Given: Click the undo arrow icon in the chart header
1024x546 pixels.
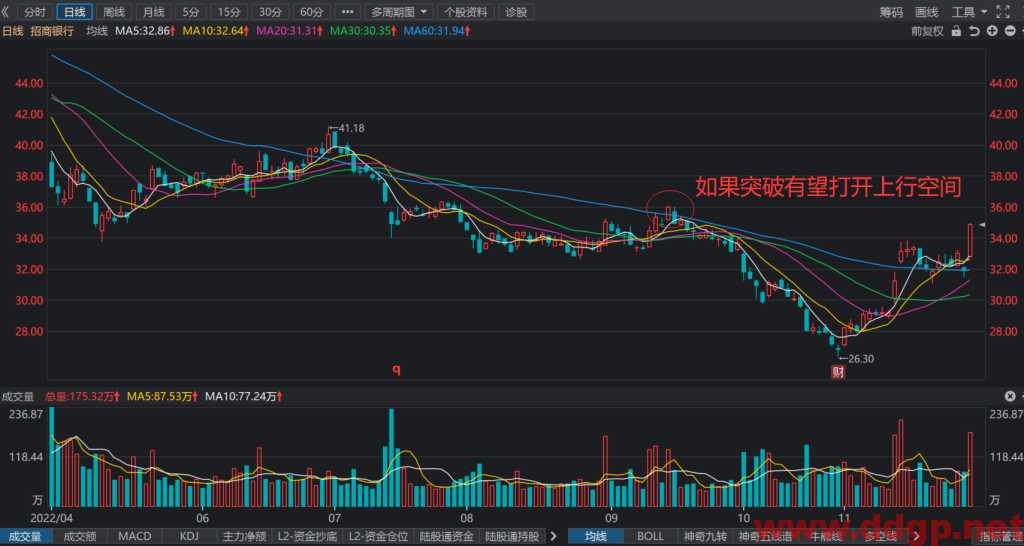Looking at the screenshot, I should (x=974, y=31).
